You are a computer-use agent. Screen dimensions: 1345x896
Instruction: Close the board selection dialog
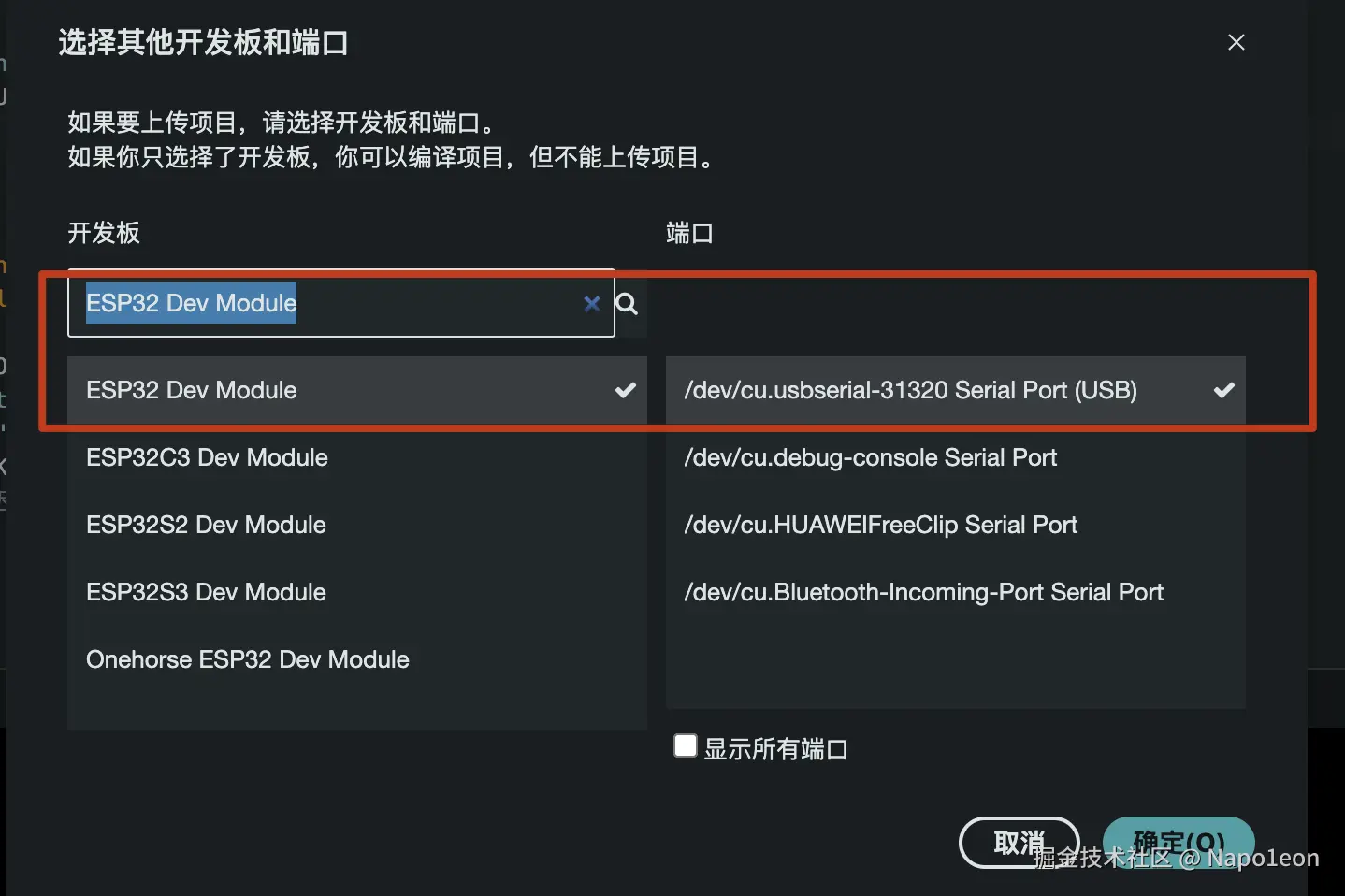pyautogui.click(x=1236, y=42)
